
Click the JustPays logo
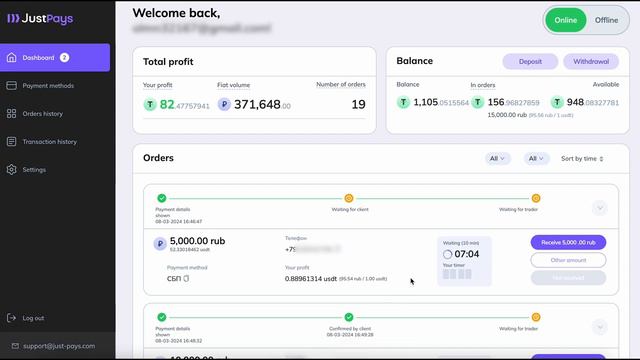point(40,18)
